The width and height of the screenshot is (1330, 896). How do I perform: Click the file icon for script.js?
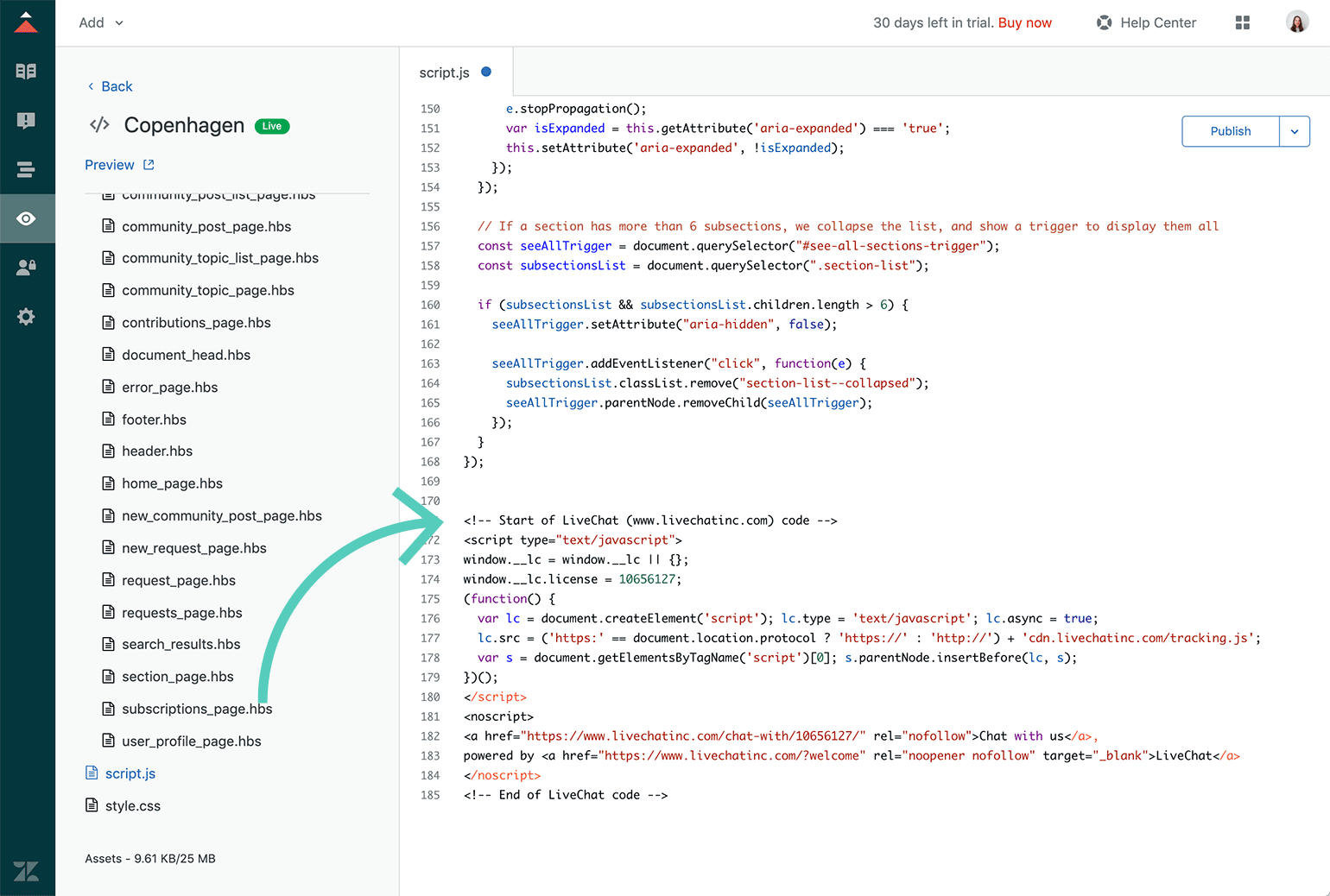pyautogui.click(x=92, y=773)
